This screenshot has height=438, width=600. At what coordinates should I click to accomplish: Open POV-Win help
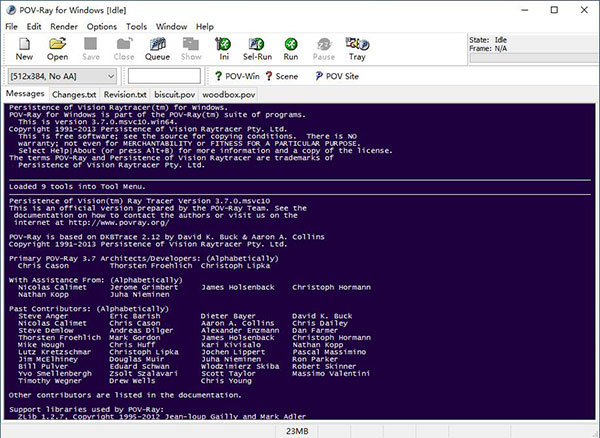(237, 76)
